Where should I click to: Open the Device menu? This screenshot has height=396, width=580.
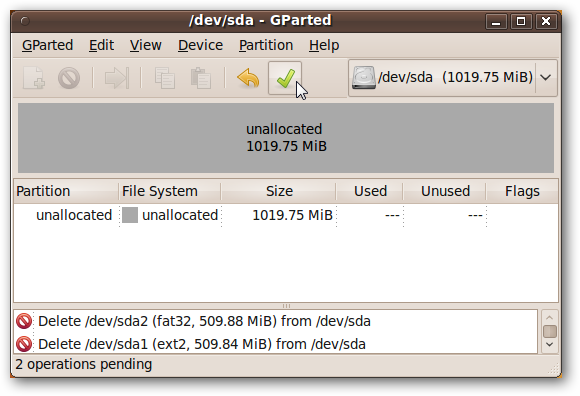(x=200, y=45)
